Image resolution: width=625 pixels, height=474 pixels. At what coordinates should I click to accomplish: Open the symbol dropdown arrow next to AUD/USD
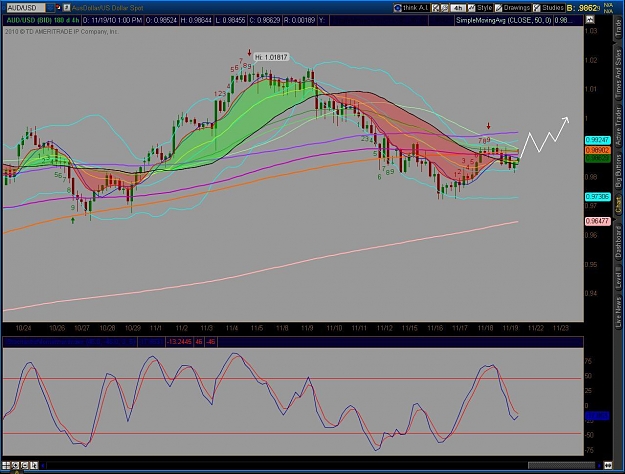coord(50,8)
